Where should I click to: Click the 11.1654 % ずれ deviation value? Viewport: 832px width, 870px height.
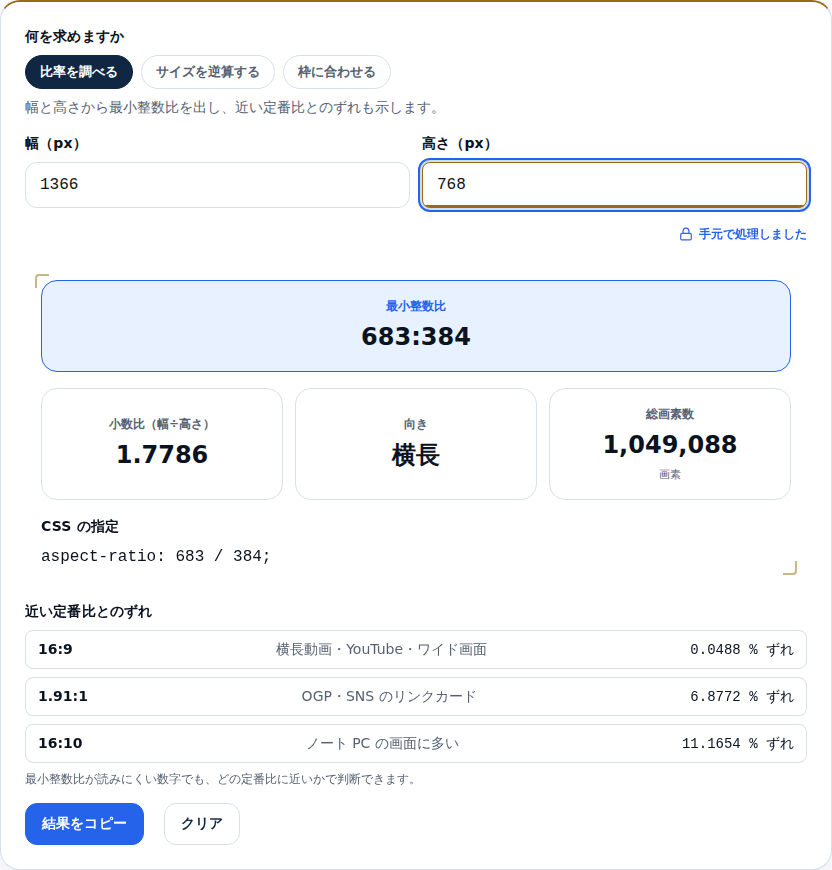738,743
